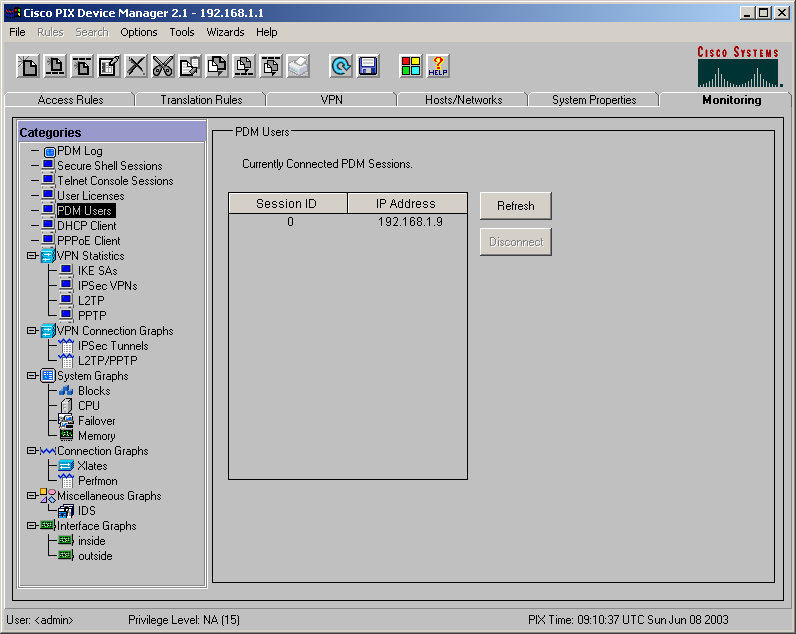The height and width of the screenshot is (634, 796).
Task: Select the PDM Log icon in Categories
Action: [49, 151]
